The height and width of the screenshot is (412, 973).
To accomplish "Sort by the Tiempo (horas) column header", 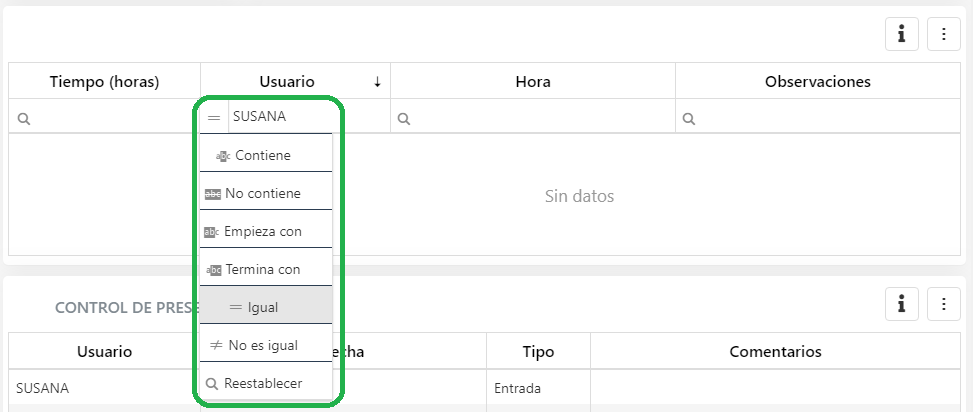I will point(104,82).
